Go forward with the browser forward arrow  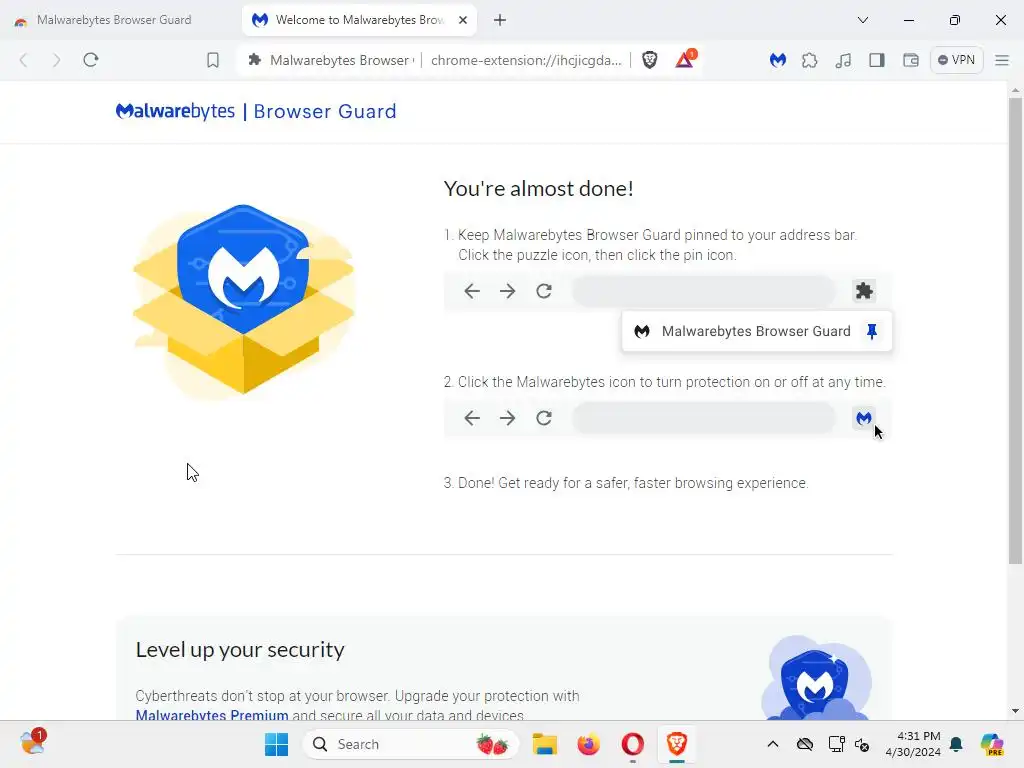[56, 60]
